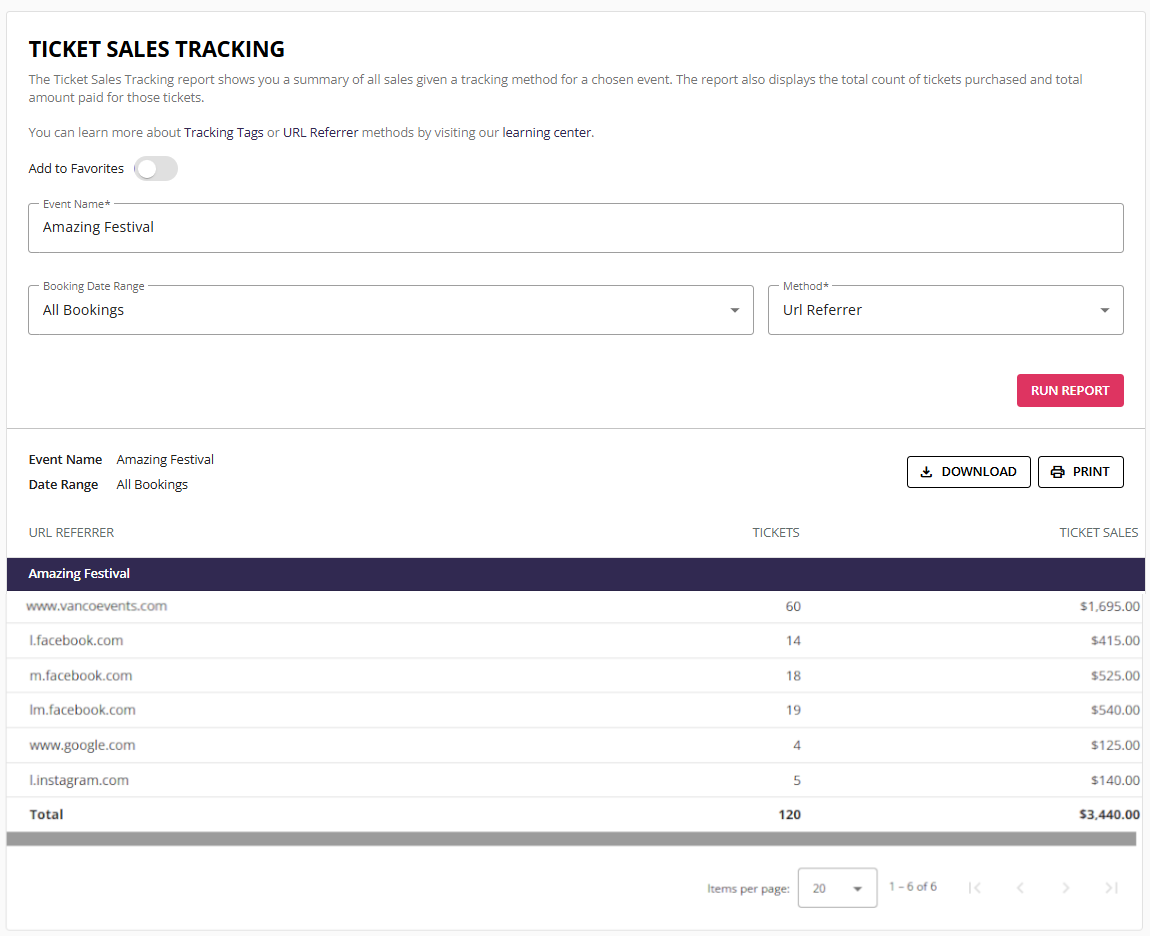Select the www.google.com referrer row
The width and height of the screenshot is (1150, 936).
point(576,745)
